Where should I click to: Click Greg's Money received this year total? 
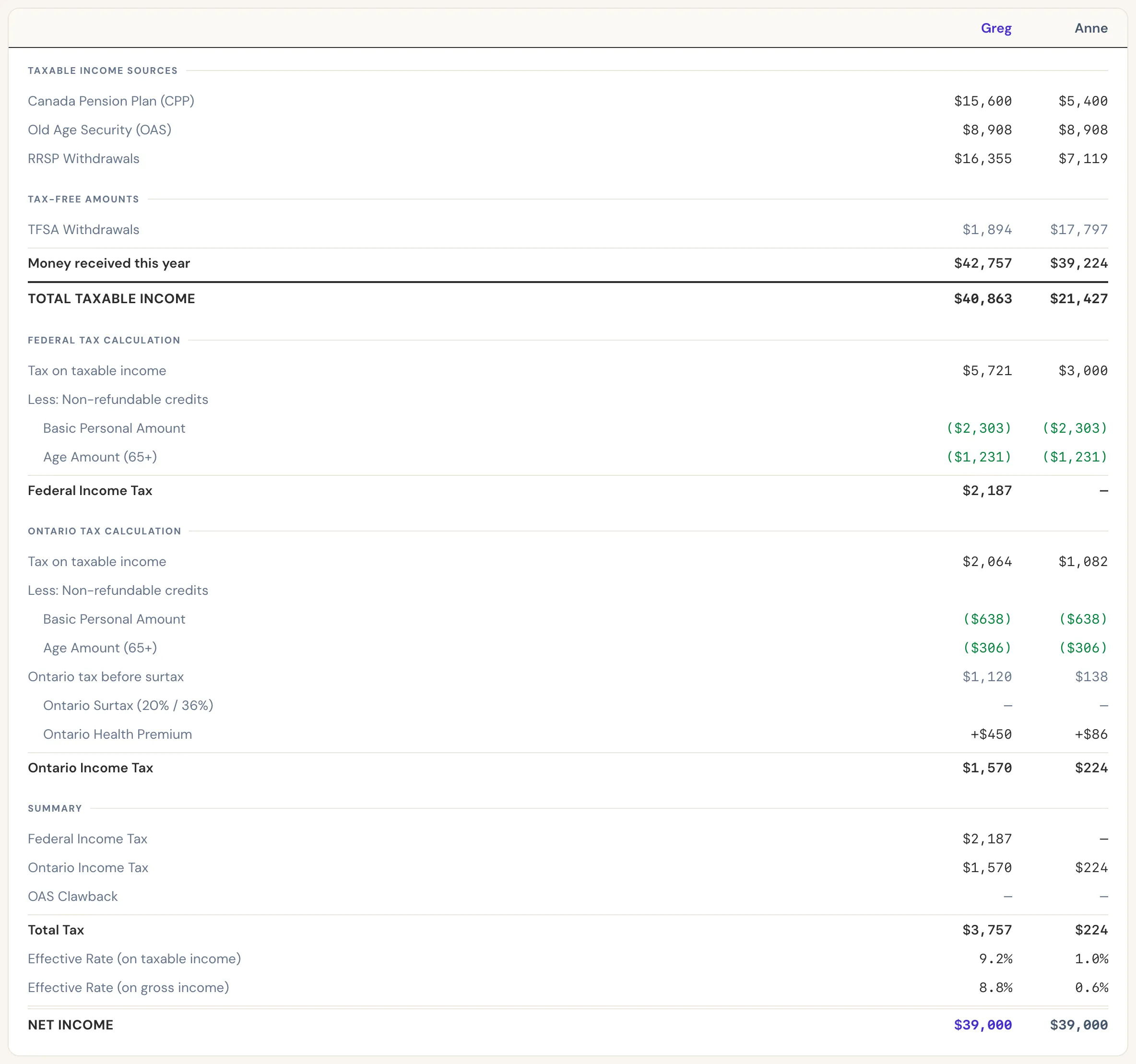click(x=983, y=263)
